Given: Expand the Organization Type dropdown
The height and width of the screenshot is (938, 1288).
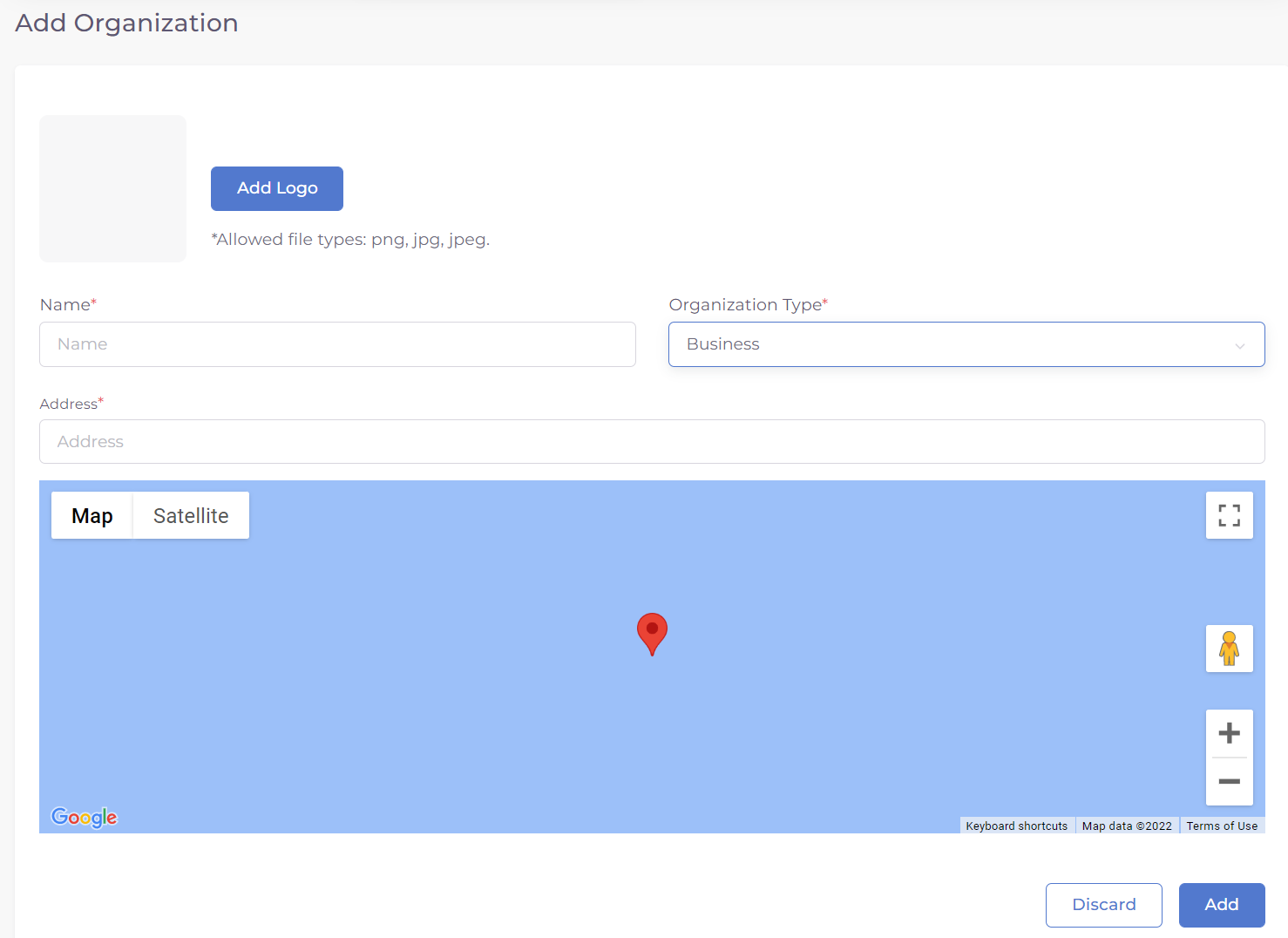Looking at the screenshot, I should point(966,344).
